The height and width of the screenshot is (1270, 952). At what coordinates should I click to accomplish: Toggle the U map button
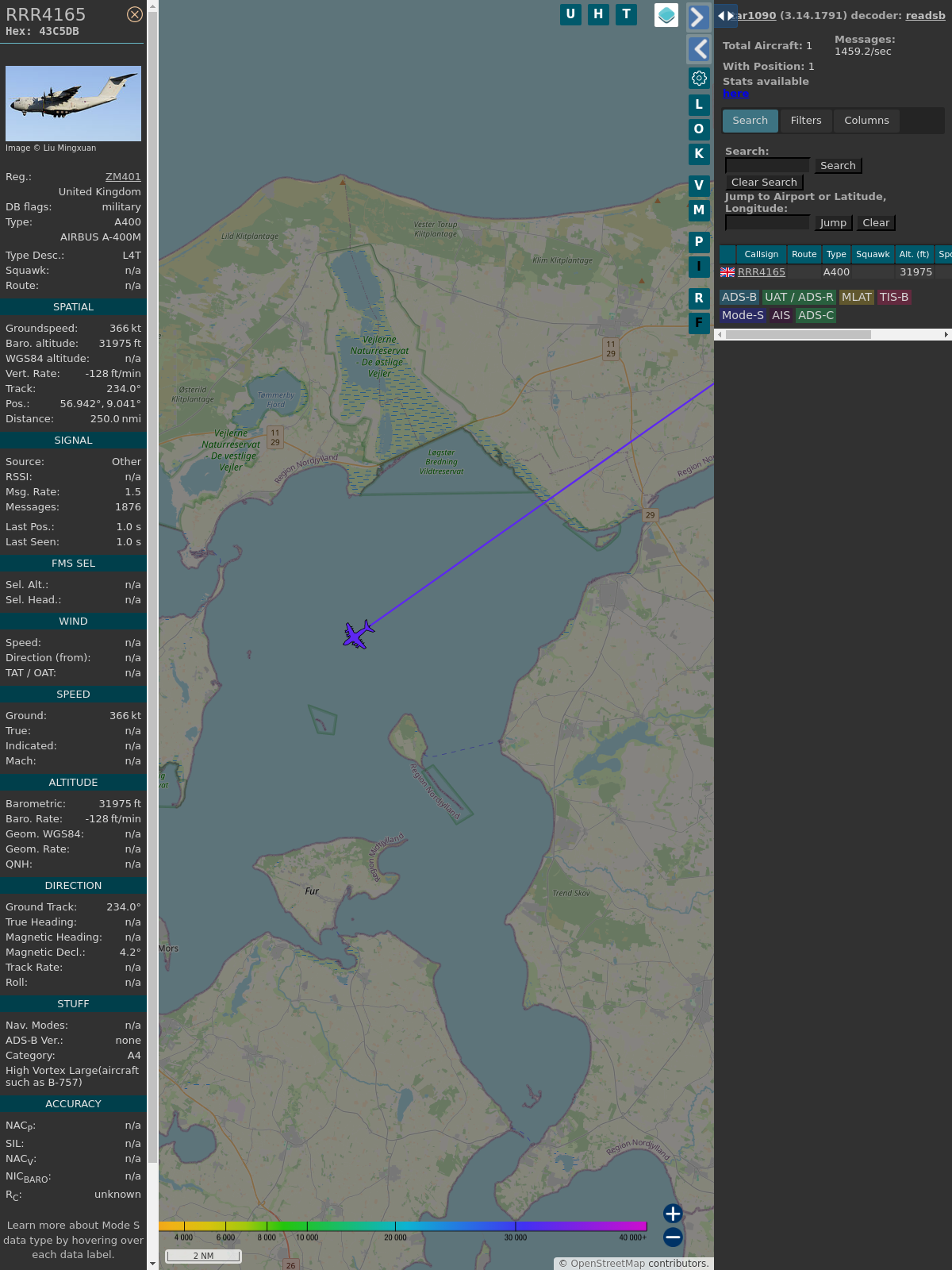click(570, 14)
